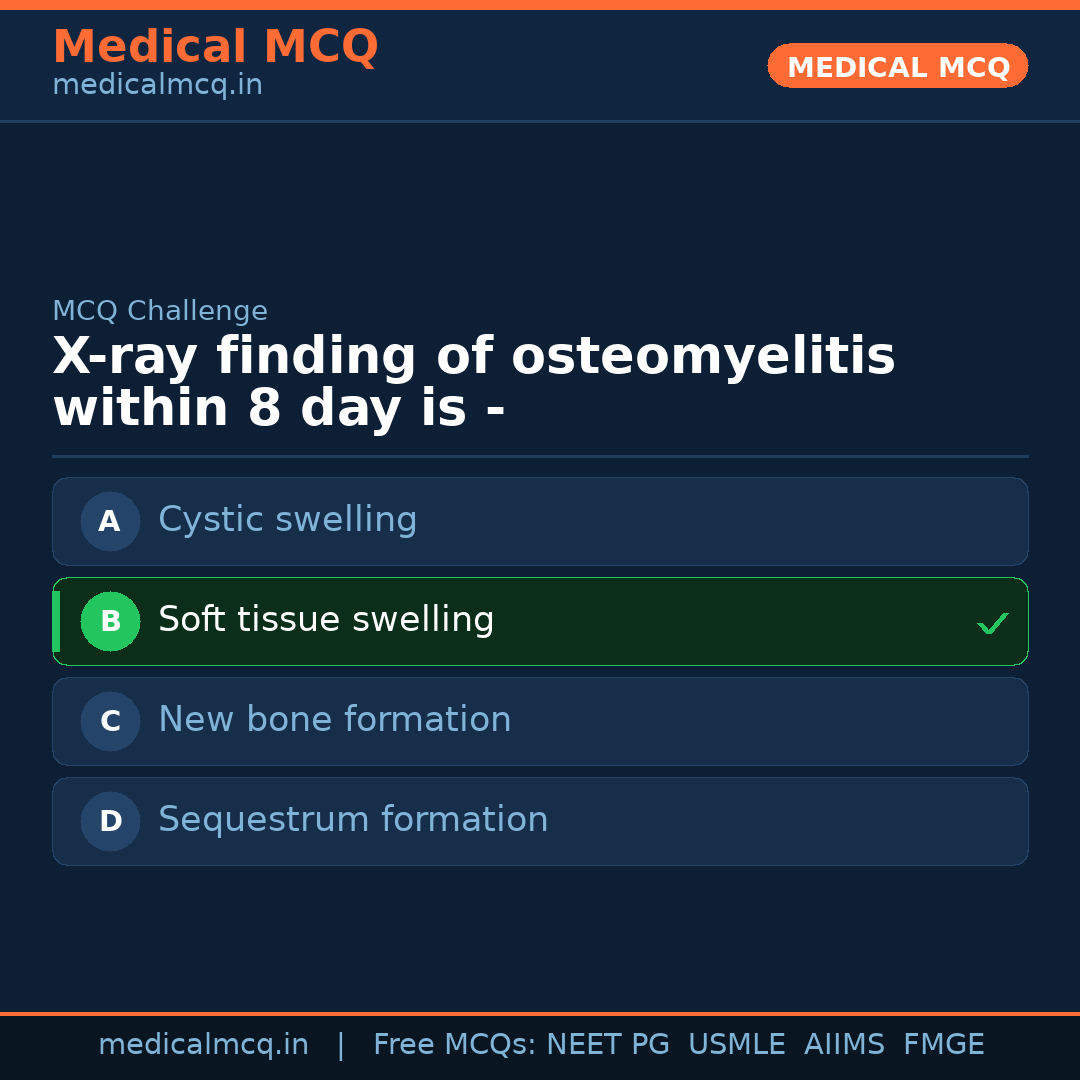This screenshot has width=1080, height=1080.
Task: Open the medicalmcq.in link in the header
Action: (x=157, y=86)
